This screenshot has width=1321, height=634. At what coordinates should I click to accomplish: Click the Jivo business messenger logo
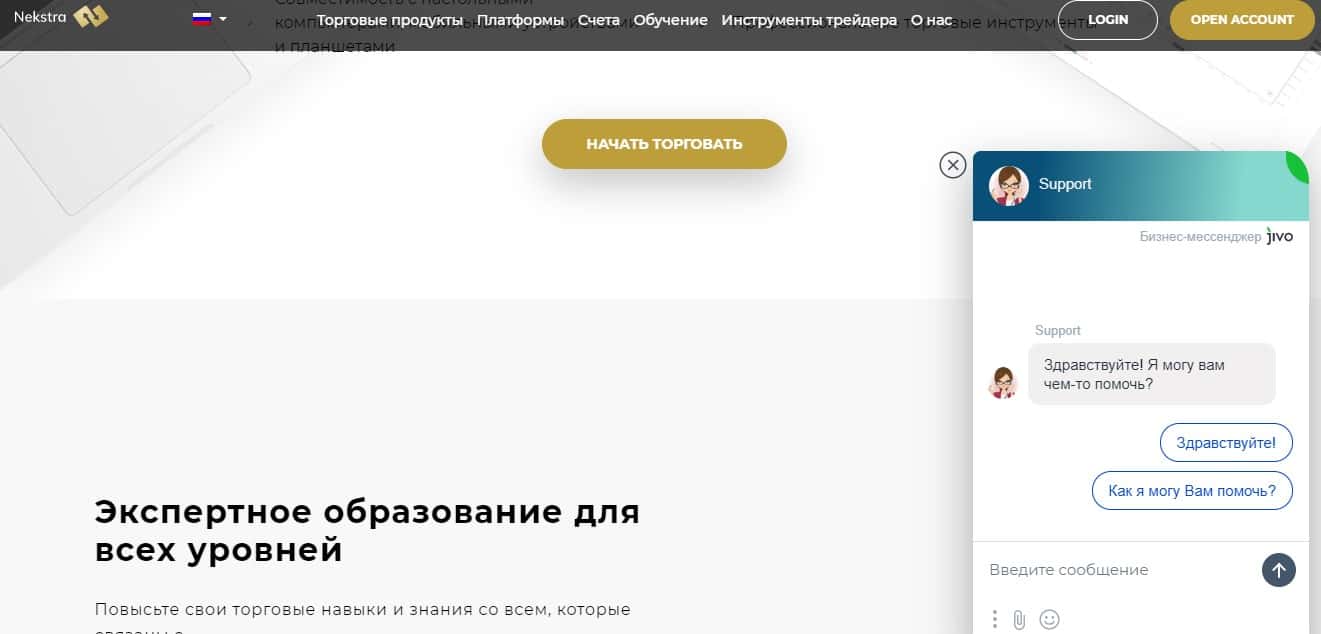pos(1280,237)
